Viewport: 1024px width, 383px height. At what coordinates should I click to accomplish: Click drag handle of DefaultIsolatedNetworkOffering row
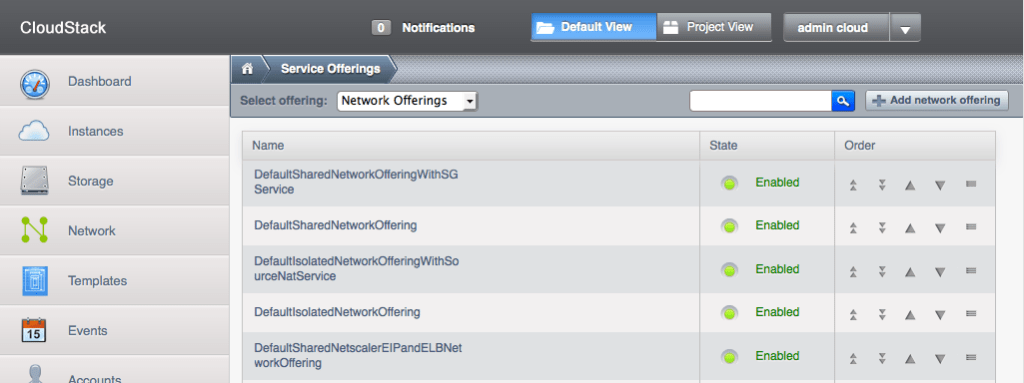(x=970, y=314)
